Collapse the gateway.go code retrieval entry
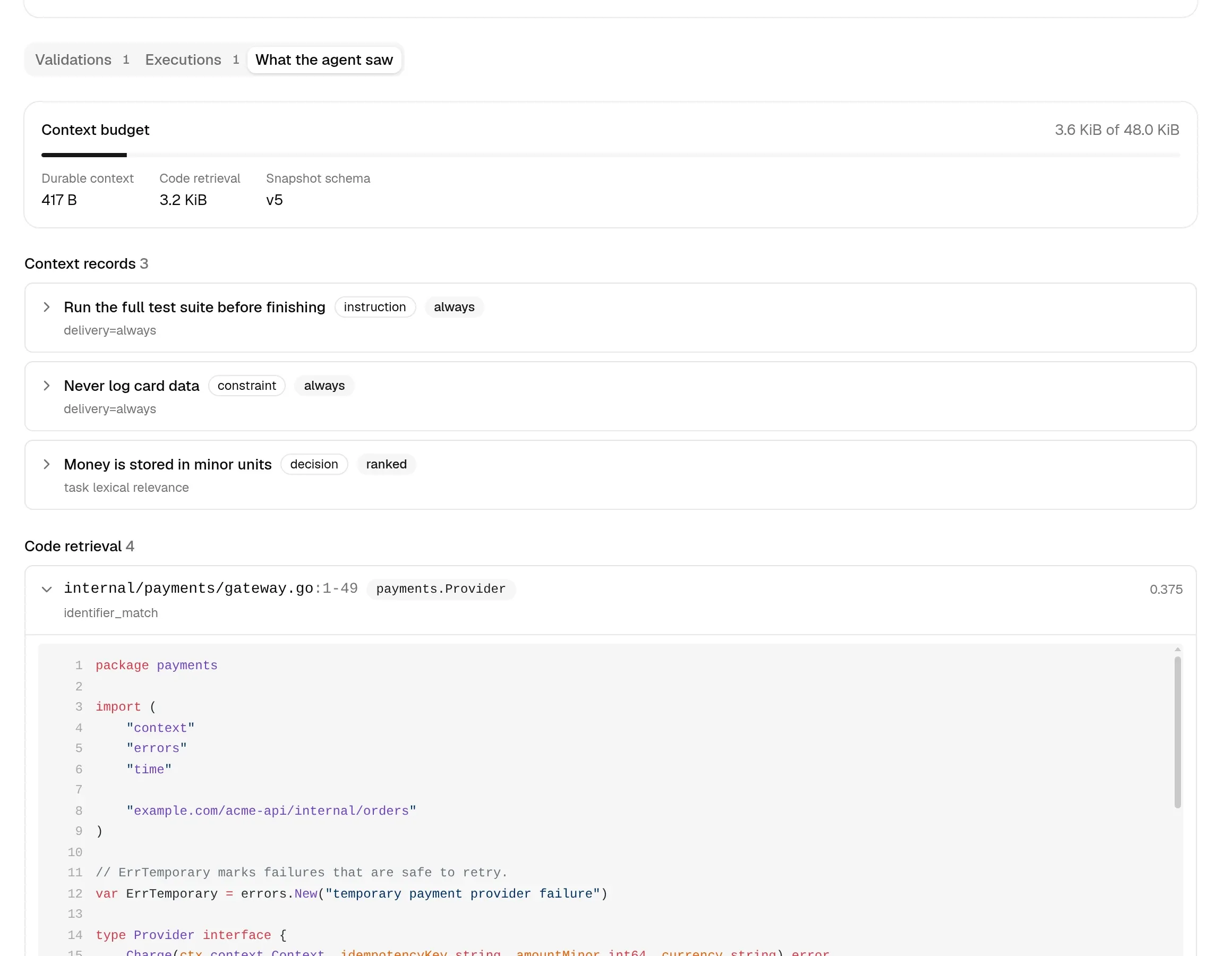The height and width of the screenshot is (956, 1232). [47, 588]
